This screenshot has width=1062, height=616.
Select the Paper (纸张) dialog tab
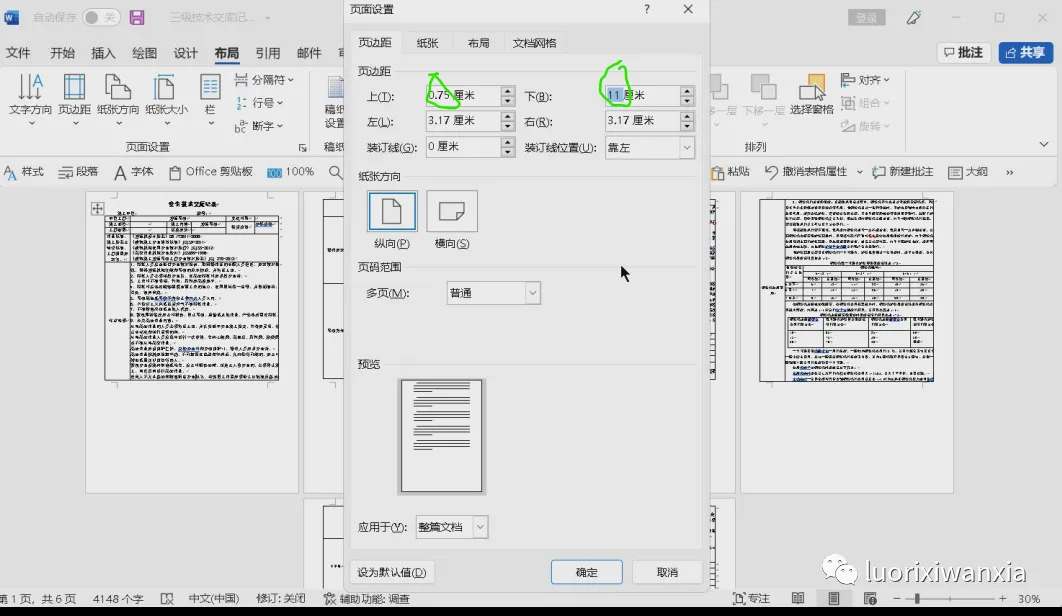tap(427, 43)
